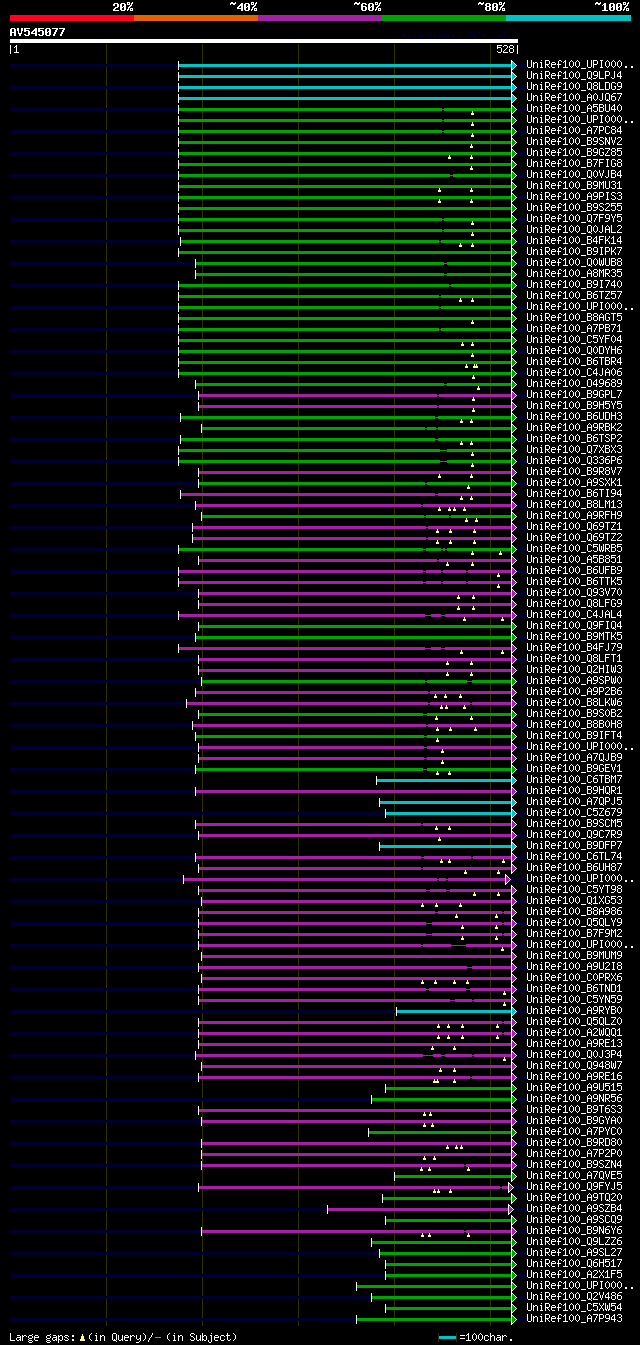
Task: Click the cyan alignment bar for A7QPJ5
Action: [448, 801]
